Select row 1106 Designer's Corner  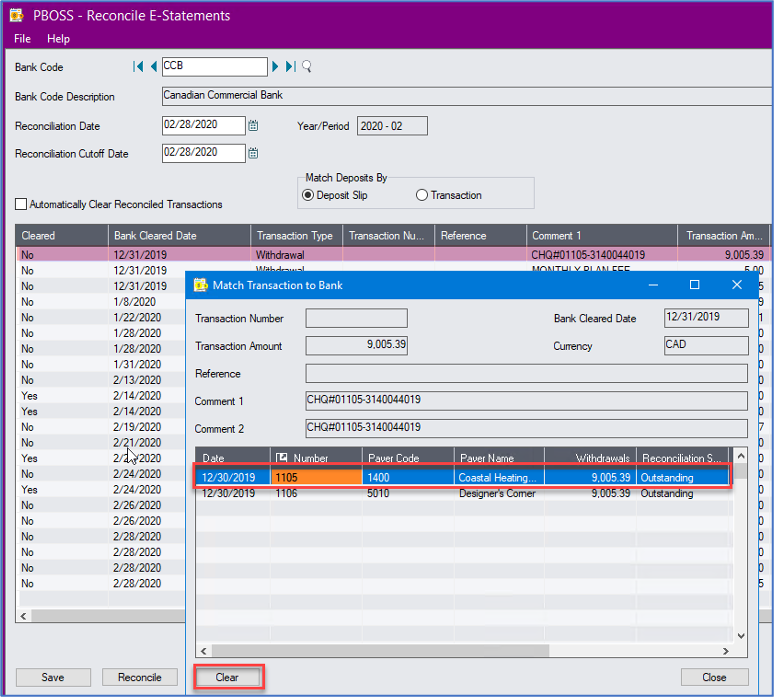[x=462, y=493]
